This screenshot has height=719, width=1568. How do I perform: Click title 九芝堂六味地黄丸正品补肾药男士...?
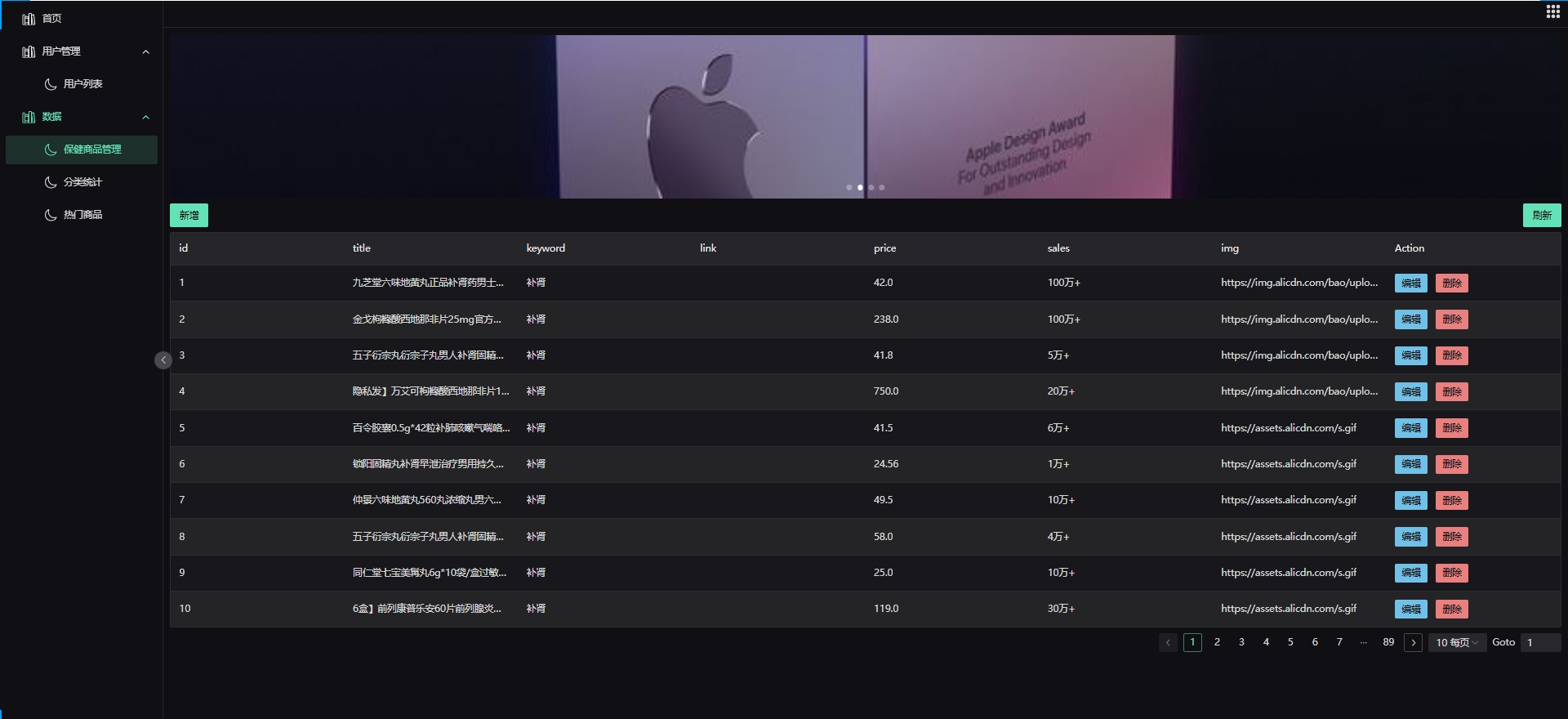pyautogui.click(x=428, y=283)
